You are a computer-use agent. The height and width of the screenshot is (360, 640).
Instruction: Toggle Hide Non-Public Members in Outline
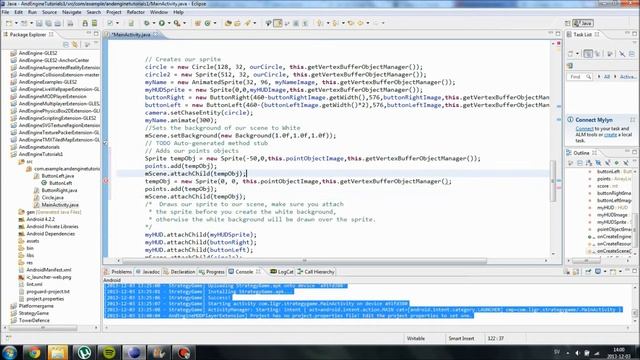[x=617, y=163]
